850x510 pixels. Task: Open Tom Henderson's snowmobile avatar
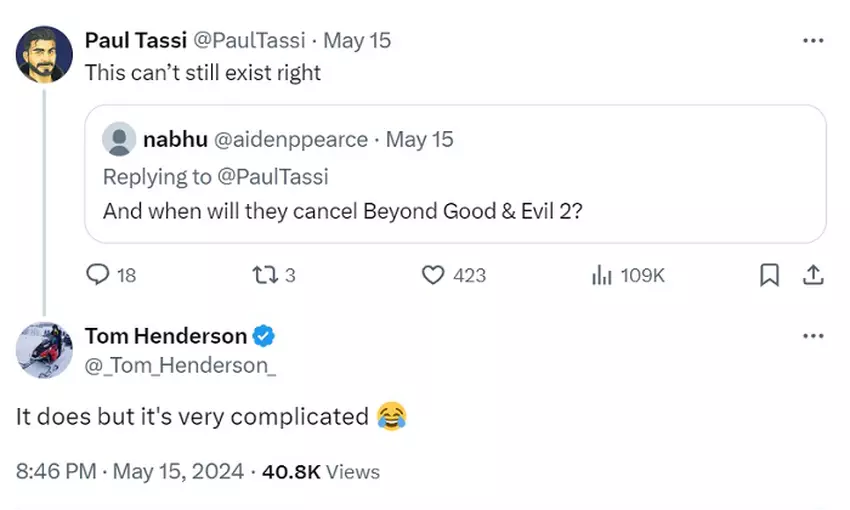tap(44, 349)
